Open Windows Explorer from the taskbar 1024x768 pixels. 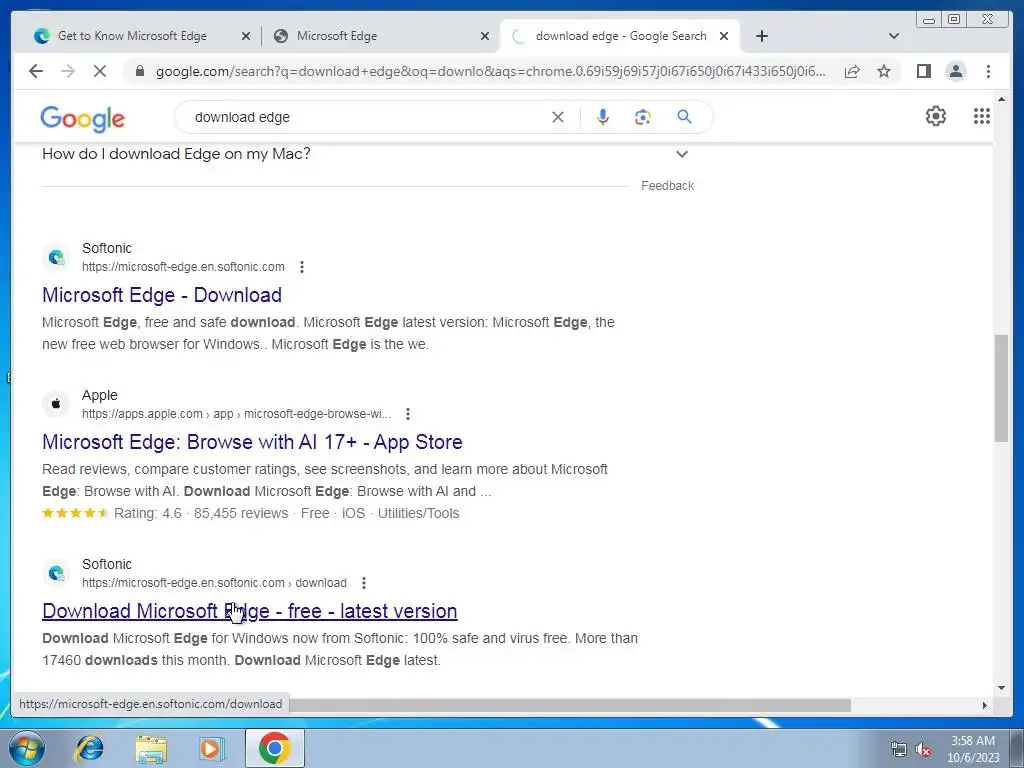click(151, 748)
